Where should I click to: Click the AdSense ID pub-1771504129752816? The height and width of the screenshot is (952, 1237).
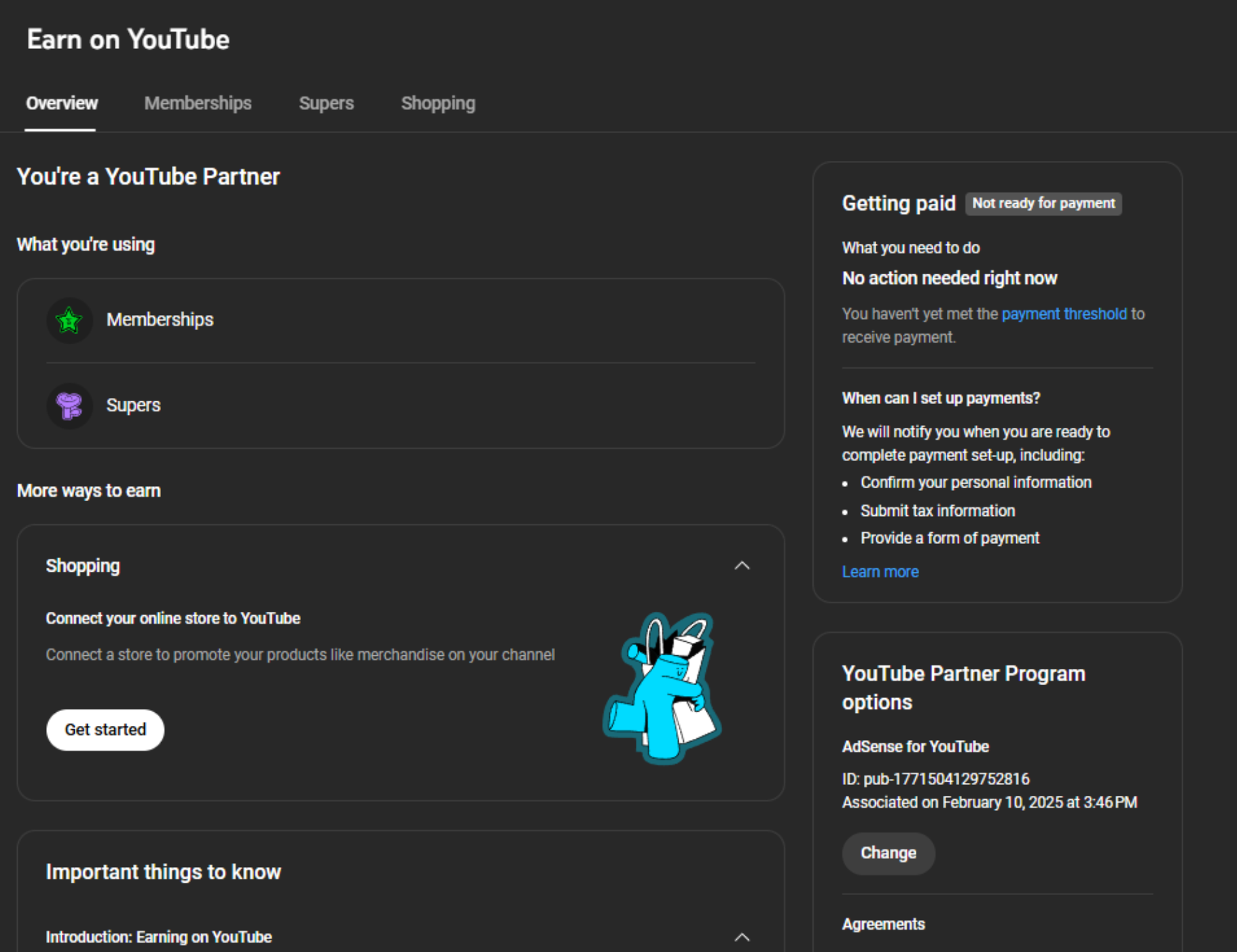tap(936, 779)
